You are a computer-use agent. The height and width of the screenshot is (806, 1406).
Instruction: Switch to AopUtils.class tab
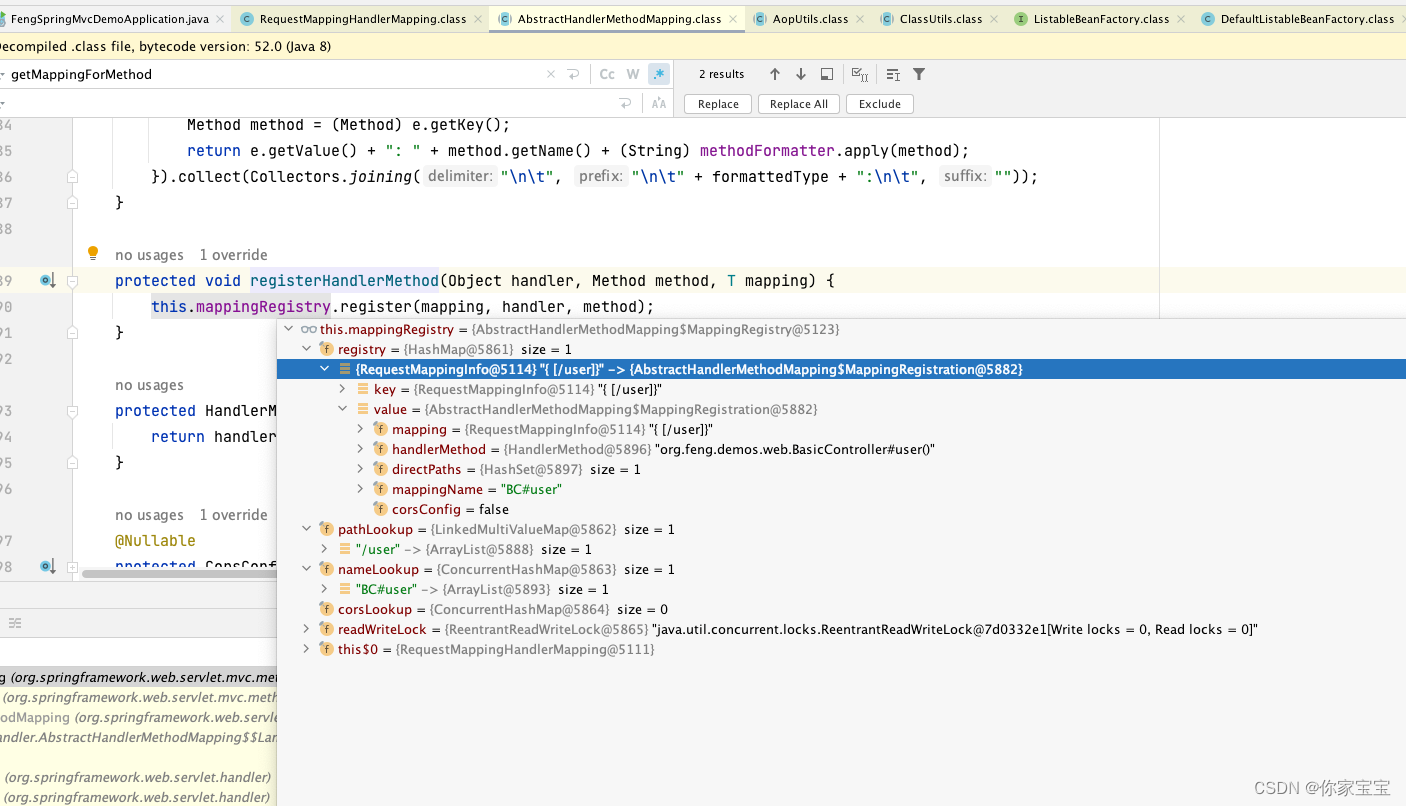tap(810, 19)
